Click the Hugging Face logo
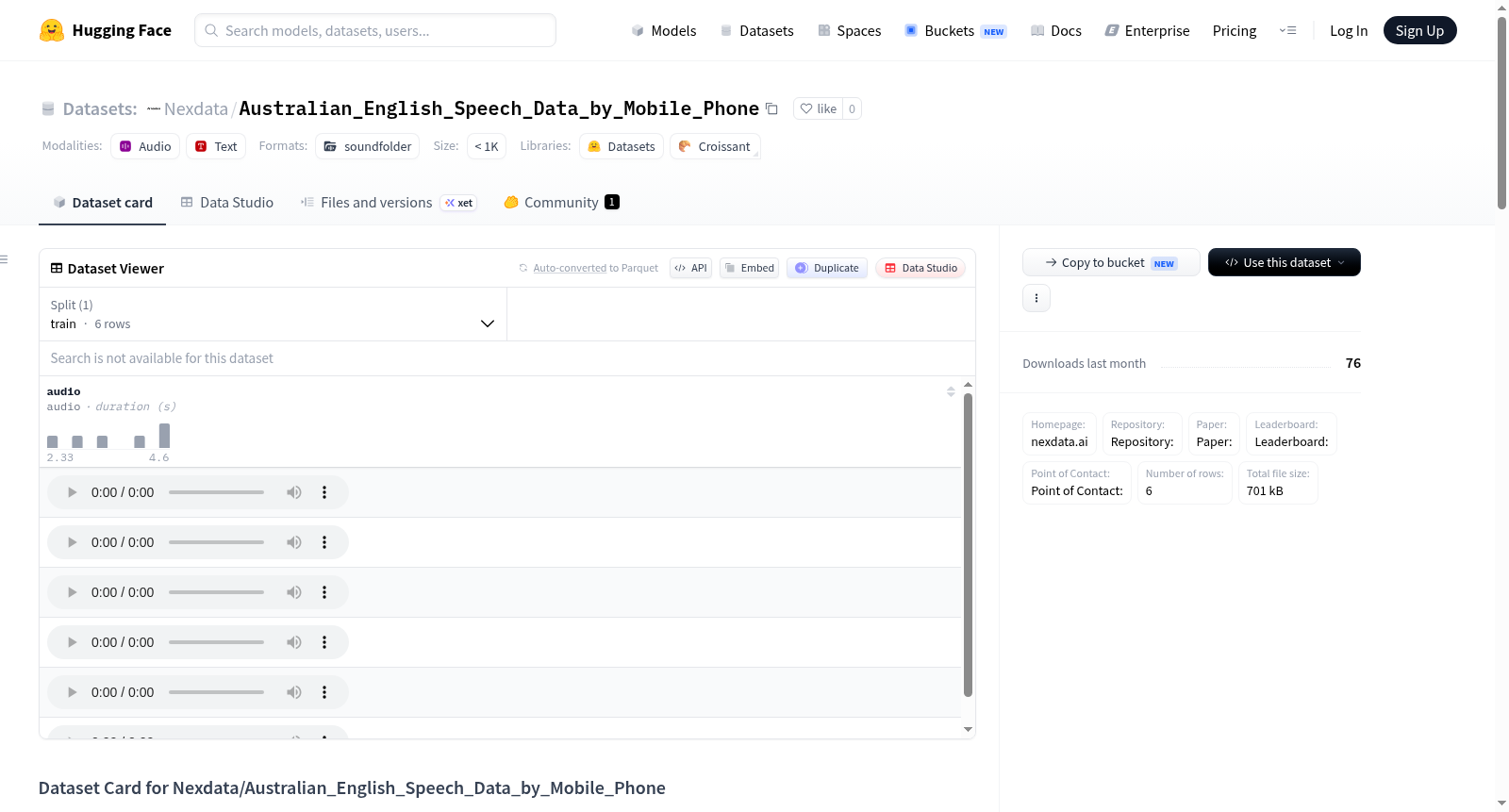 click(x=106, y=30)
